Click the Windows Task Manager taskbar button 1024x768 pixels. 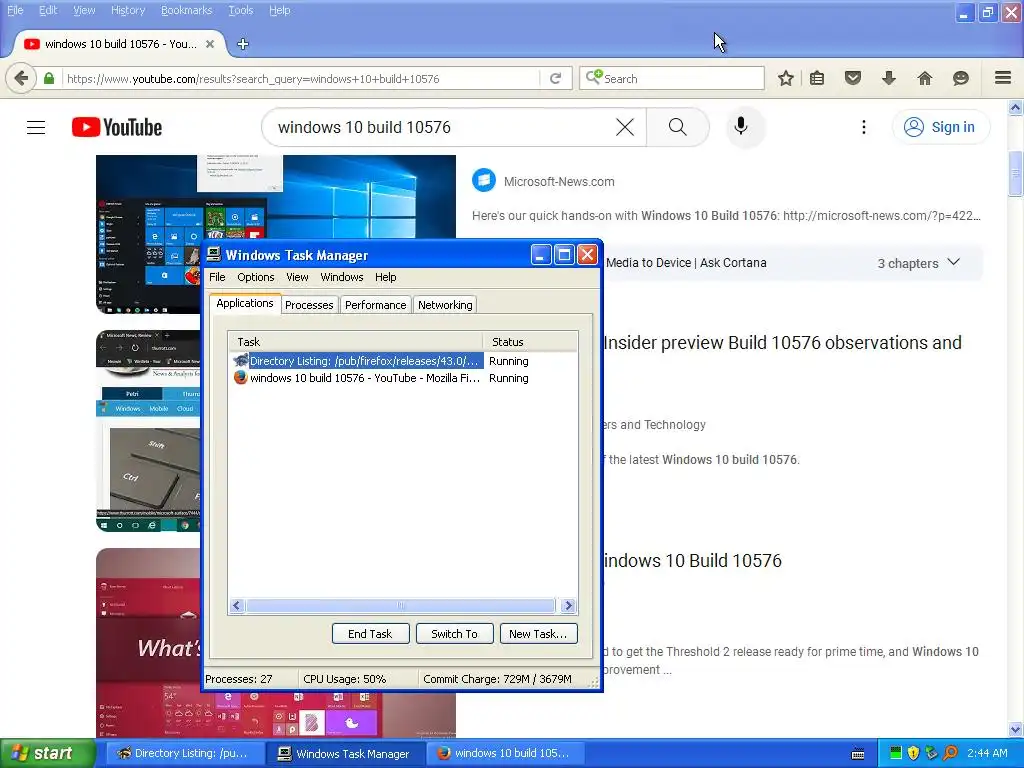pos(344,753)
